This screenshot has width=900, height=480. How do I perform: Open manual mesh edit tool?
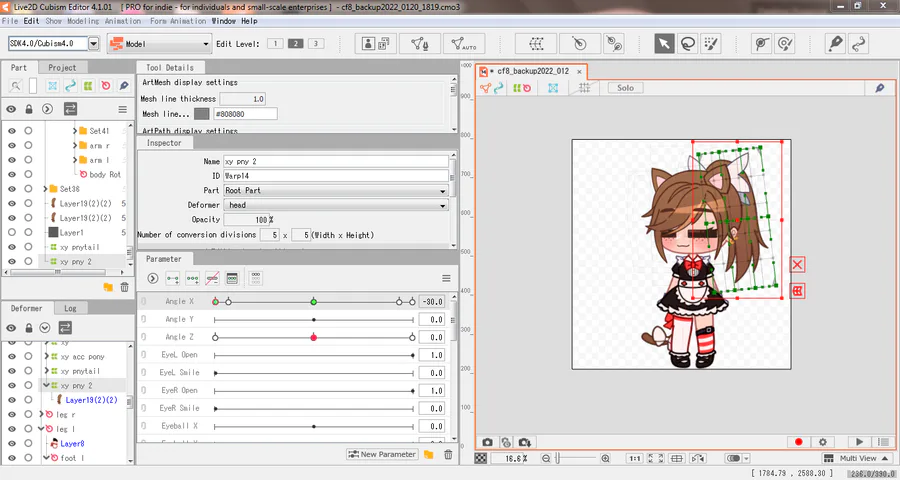click(x=420, y=44)
